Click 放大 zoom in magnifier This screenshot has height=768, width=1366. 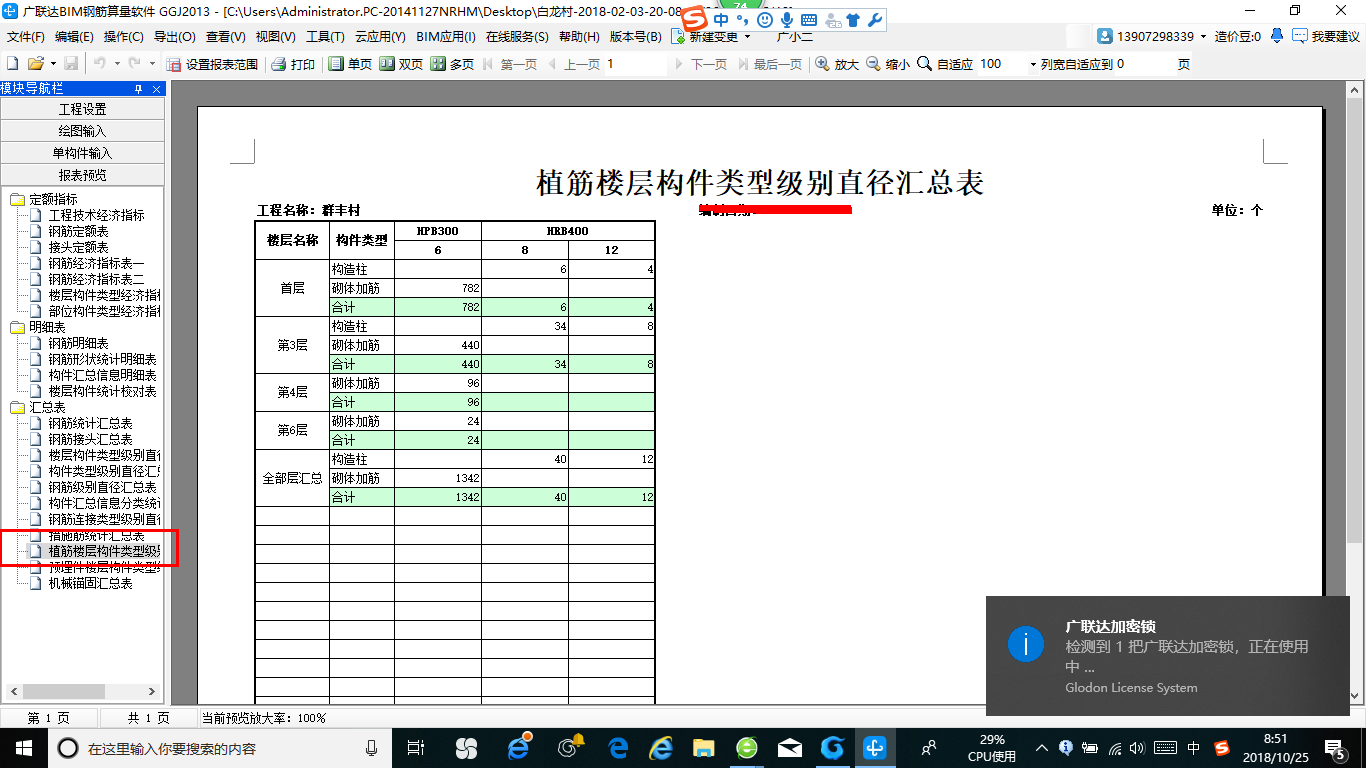point(838,64)
